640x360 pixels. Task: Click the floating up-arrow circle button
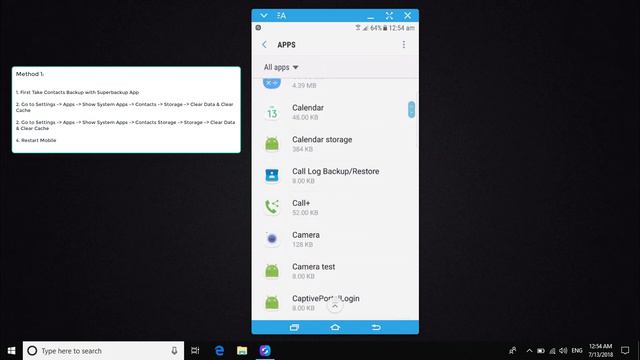coord(335,306)
